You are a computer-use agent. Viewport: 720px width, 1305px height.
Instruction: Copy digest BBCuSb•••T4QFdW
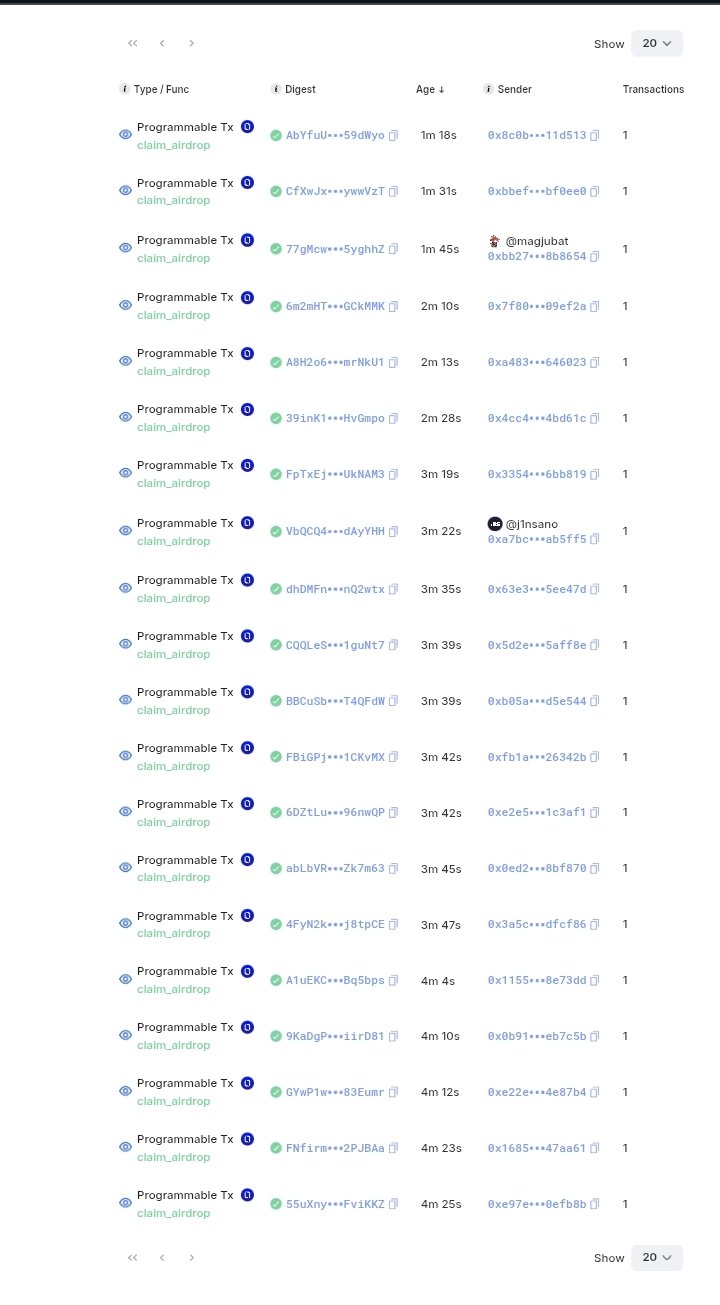393,701
